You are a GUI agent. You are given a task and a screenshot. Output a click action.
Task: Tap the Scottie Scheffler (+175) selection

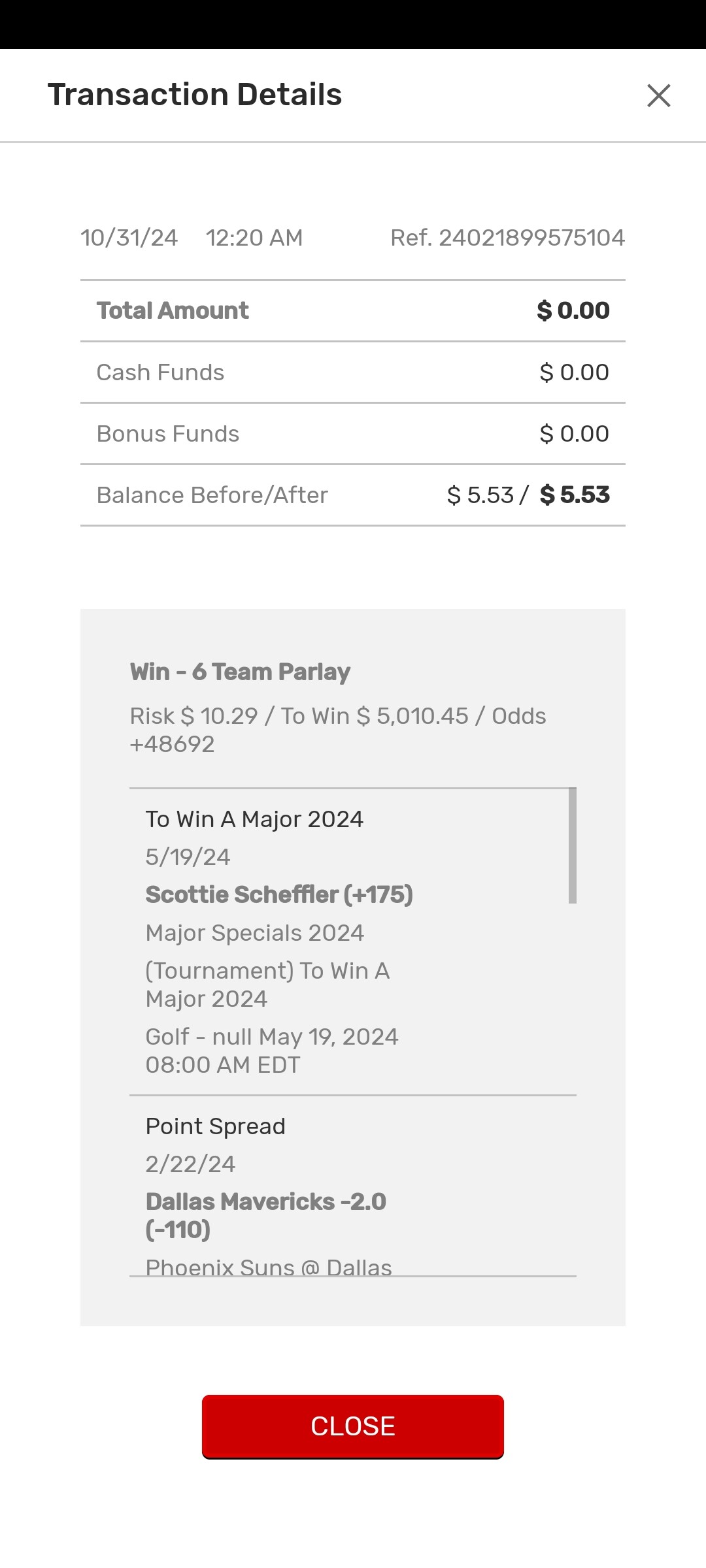click(279, 894)
